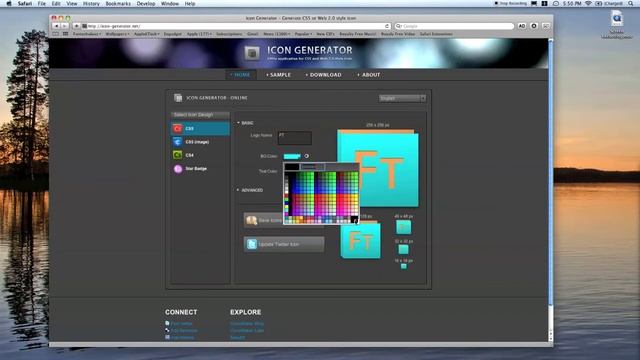
Task: Open the Subscriptions bookmark
Action: [x=229, y=34]
